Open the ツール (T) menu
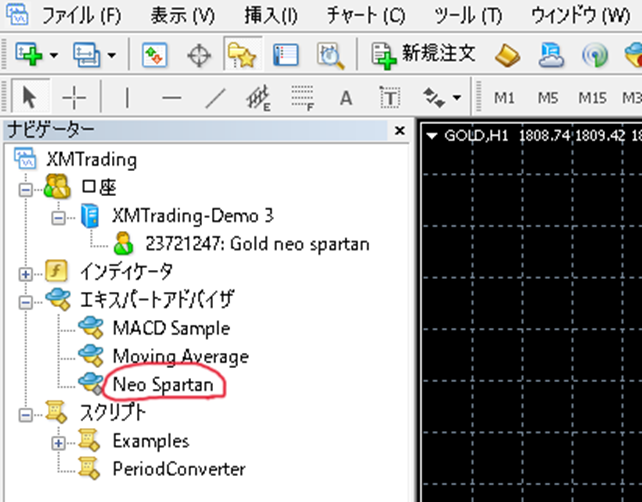This screenshot has height=502, width=642. coord(468,16)
